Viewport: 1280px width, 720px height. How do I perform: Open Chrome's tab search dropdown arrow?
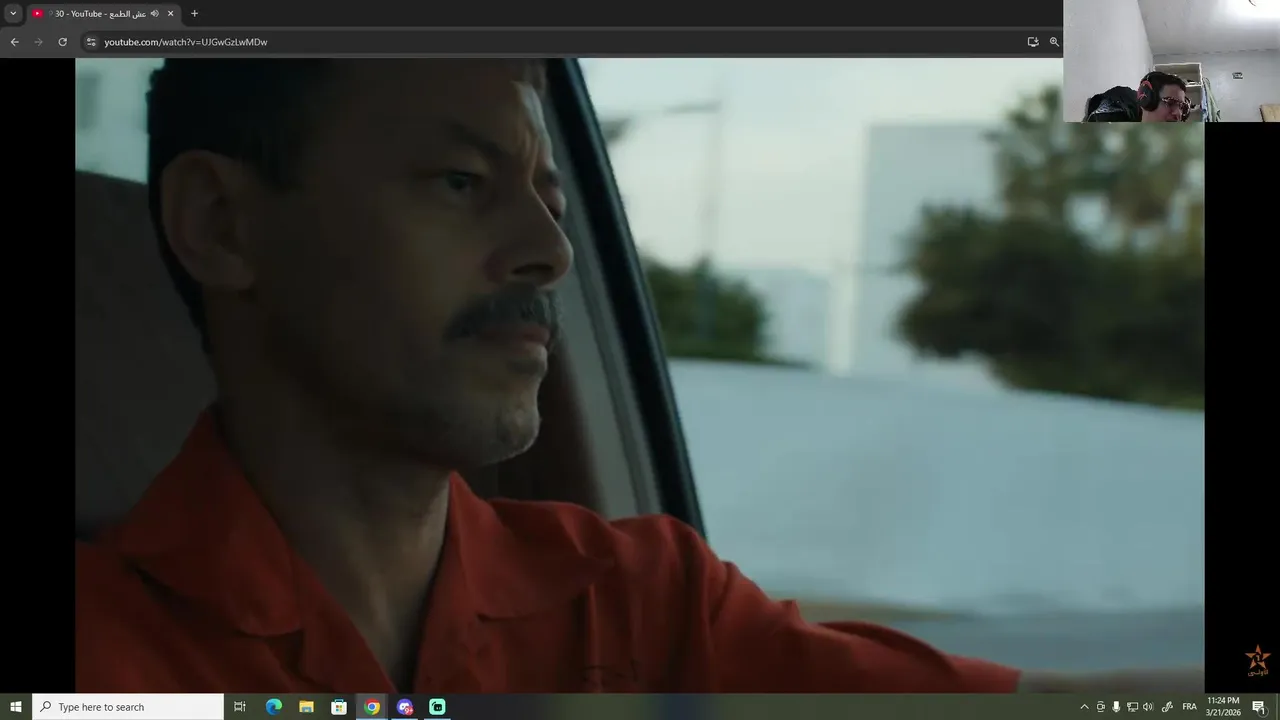[13, 13]
